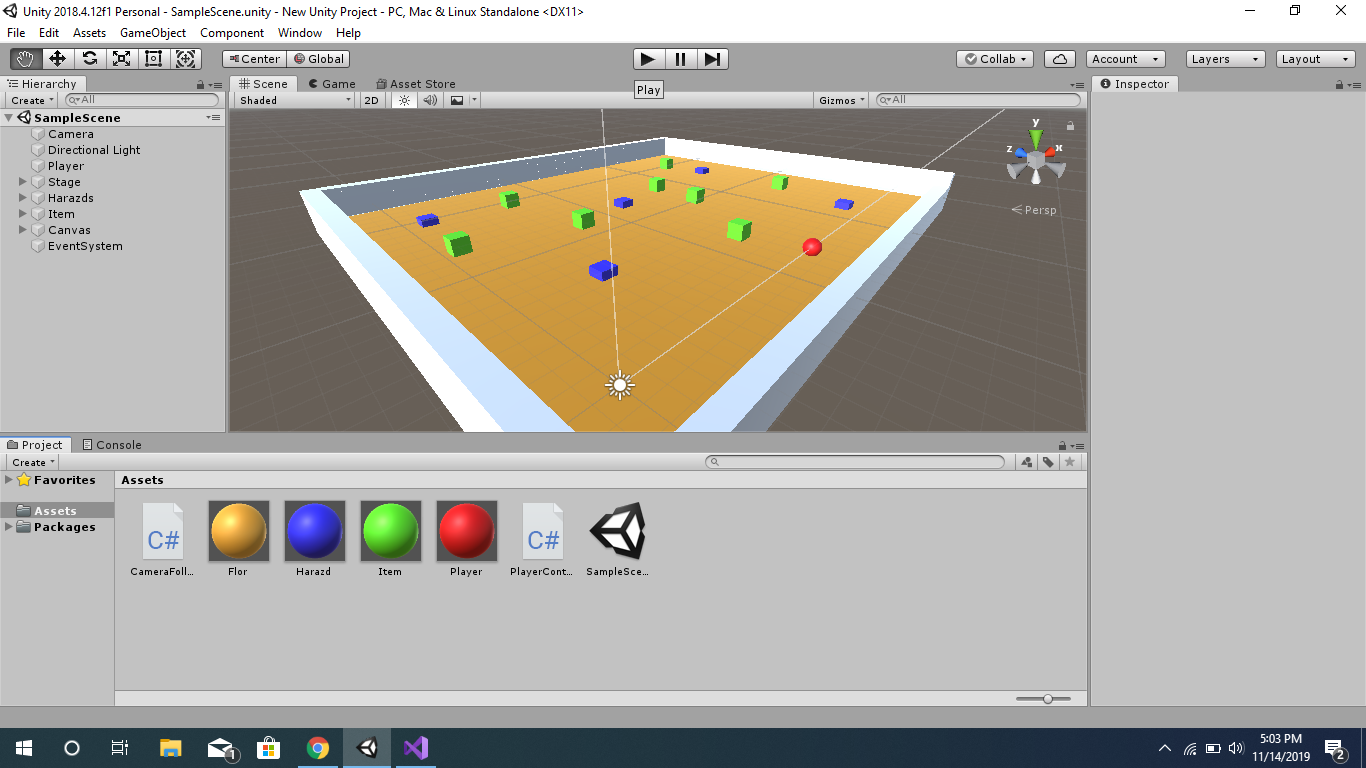The image size is (1366, 768).
Task: Select the Hand tool in the toolbar
Action: point(26,59)
